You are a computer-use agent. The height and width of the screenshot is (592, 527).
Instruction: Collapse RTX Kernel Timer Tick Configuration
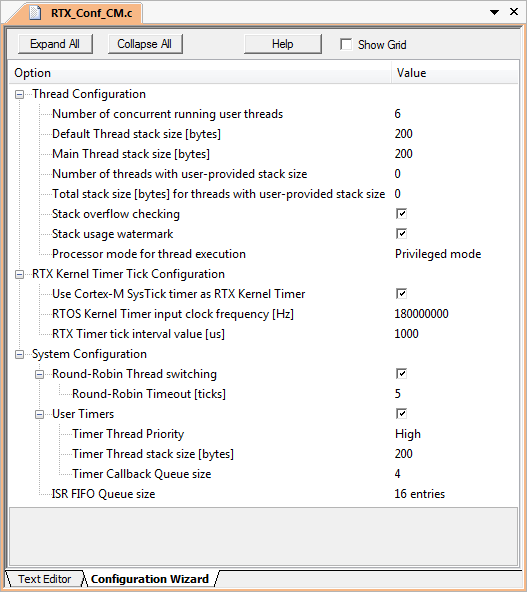coord(19,274)
